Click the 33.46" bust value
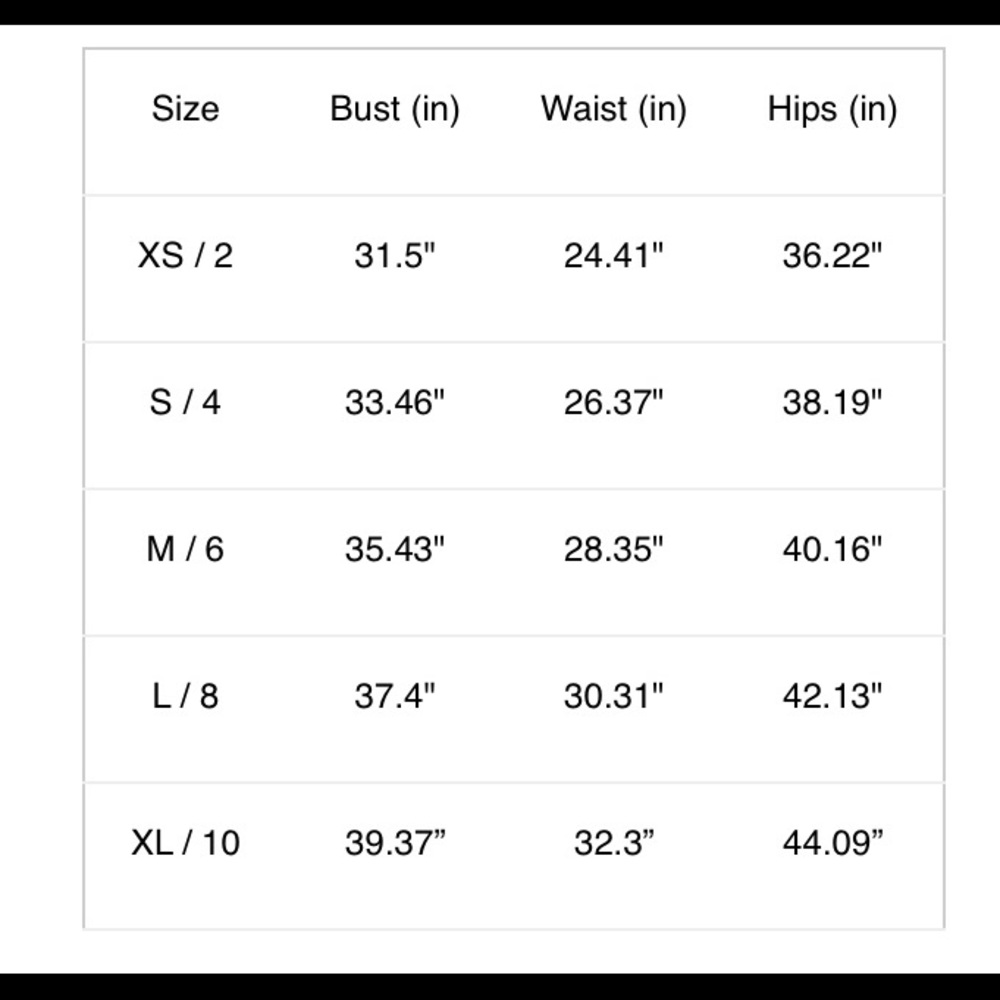This screenshot has width=1000, height=1000. coord(395,403)
